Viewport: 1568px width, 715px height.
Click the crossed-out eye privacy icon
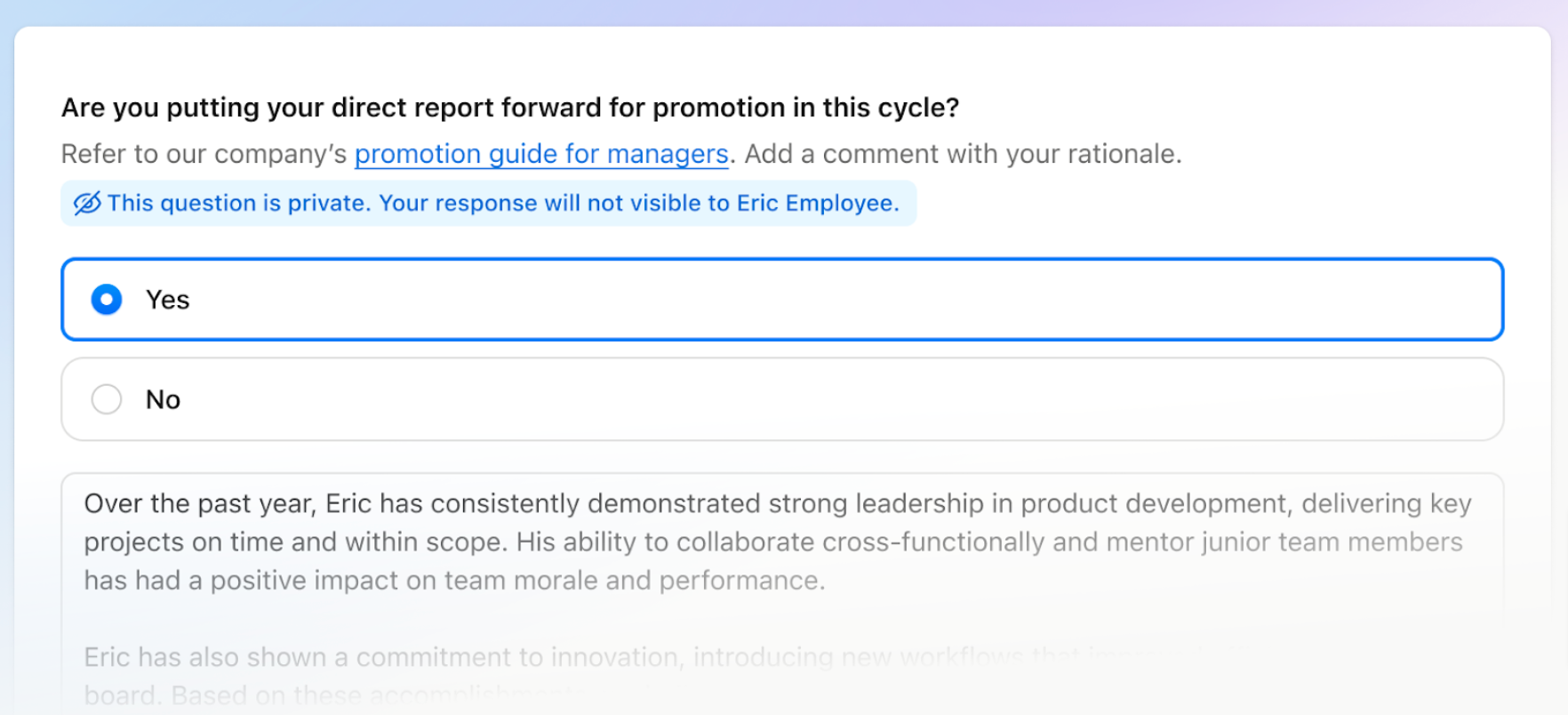87,204
